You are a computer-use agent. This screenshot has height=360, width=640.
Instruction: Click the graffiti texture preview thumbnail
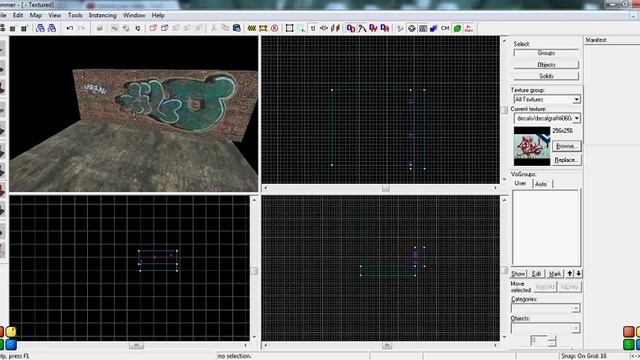coord(532,146)
